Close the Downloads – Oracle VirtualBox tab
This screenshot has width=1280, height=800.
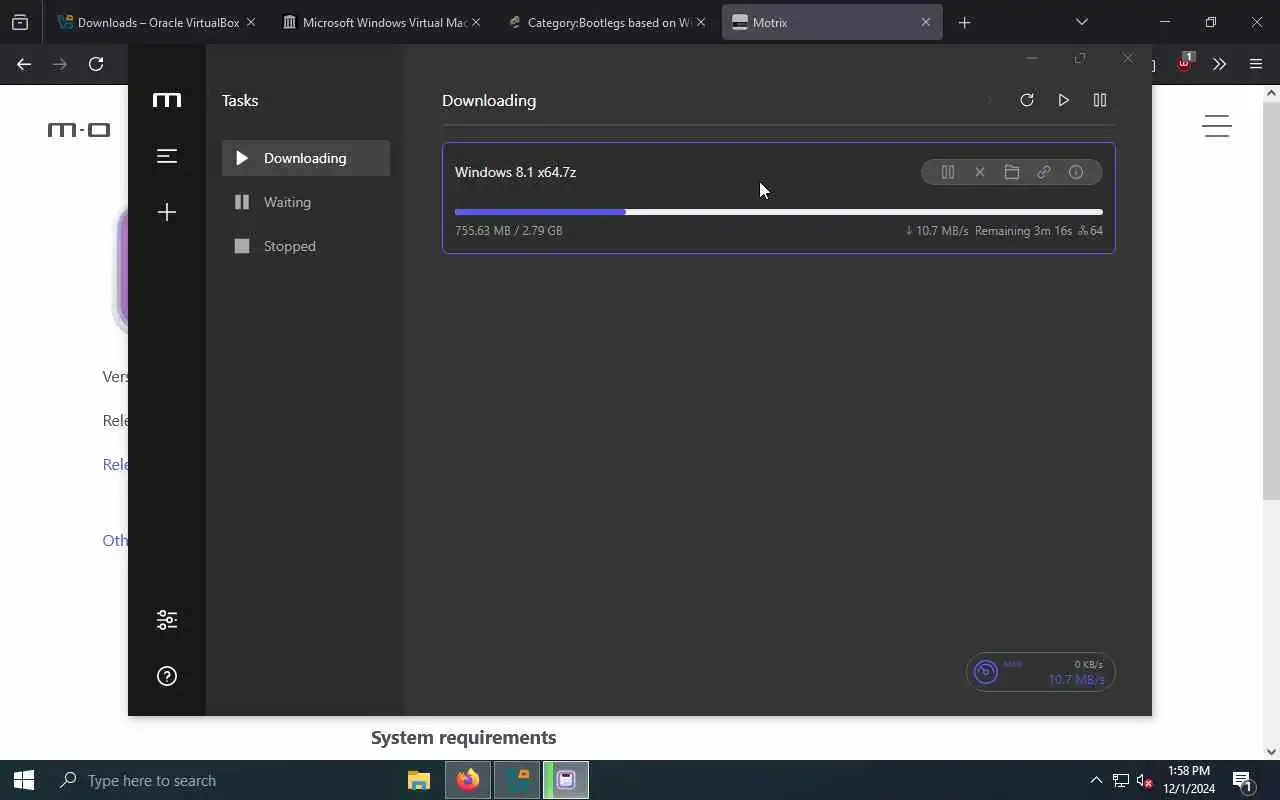pyautogui.click(x=250, y=22)
